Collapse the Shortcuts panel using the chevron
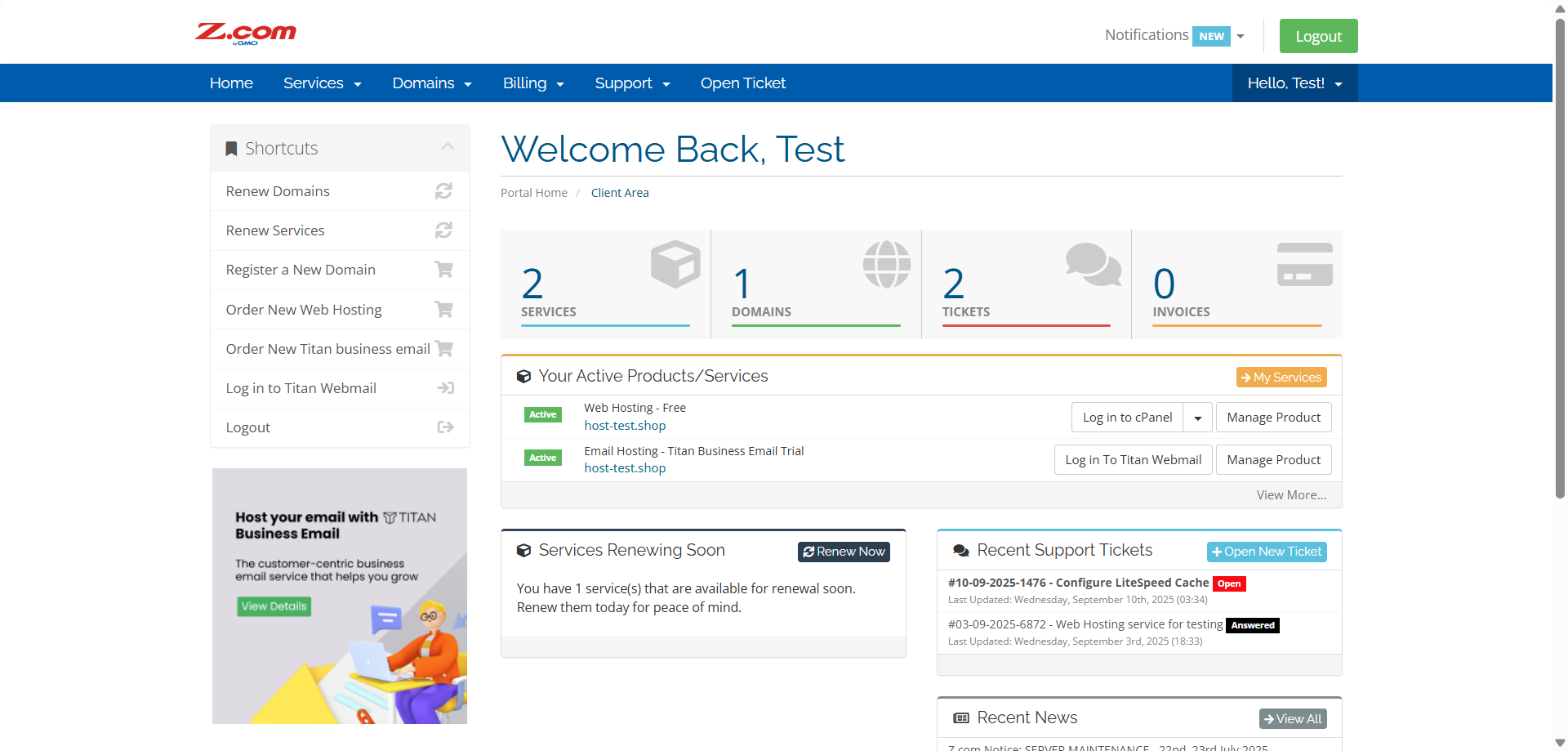 [x=448, y=146]
